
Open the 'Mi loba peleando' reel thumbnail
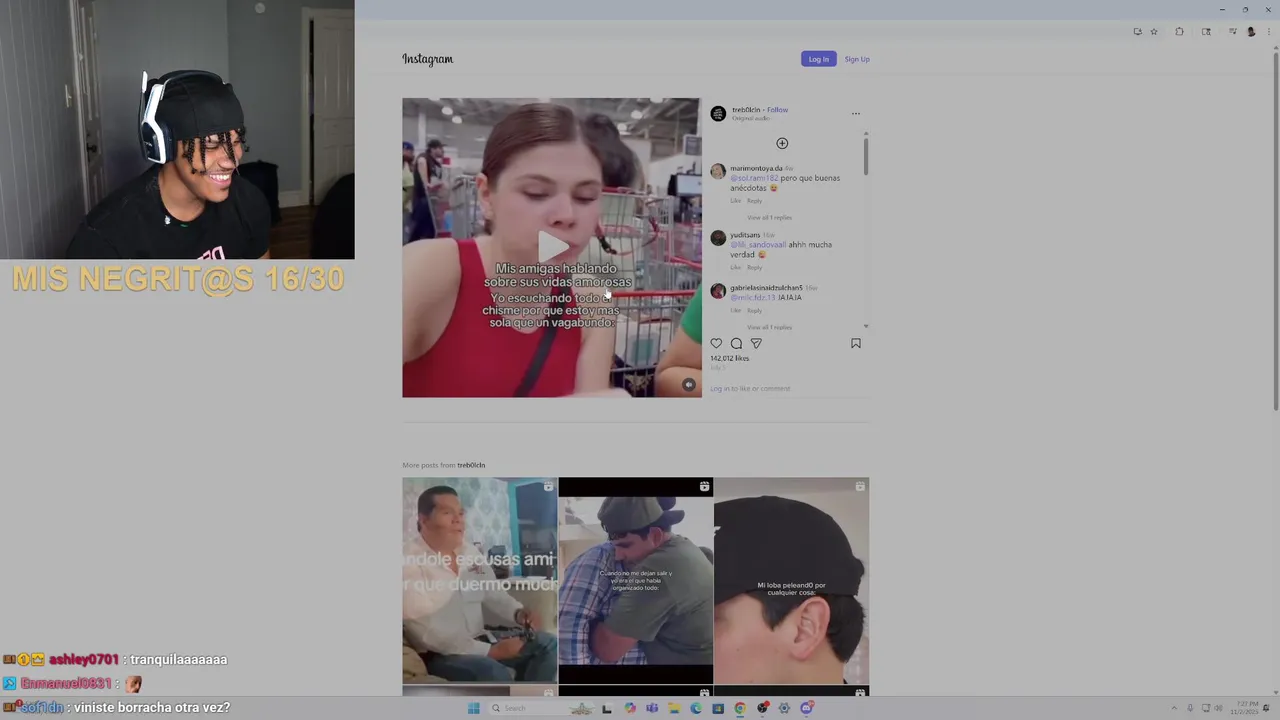(792, 580)
